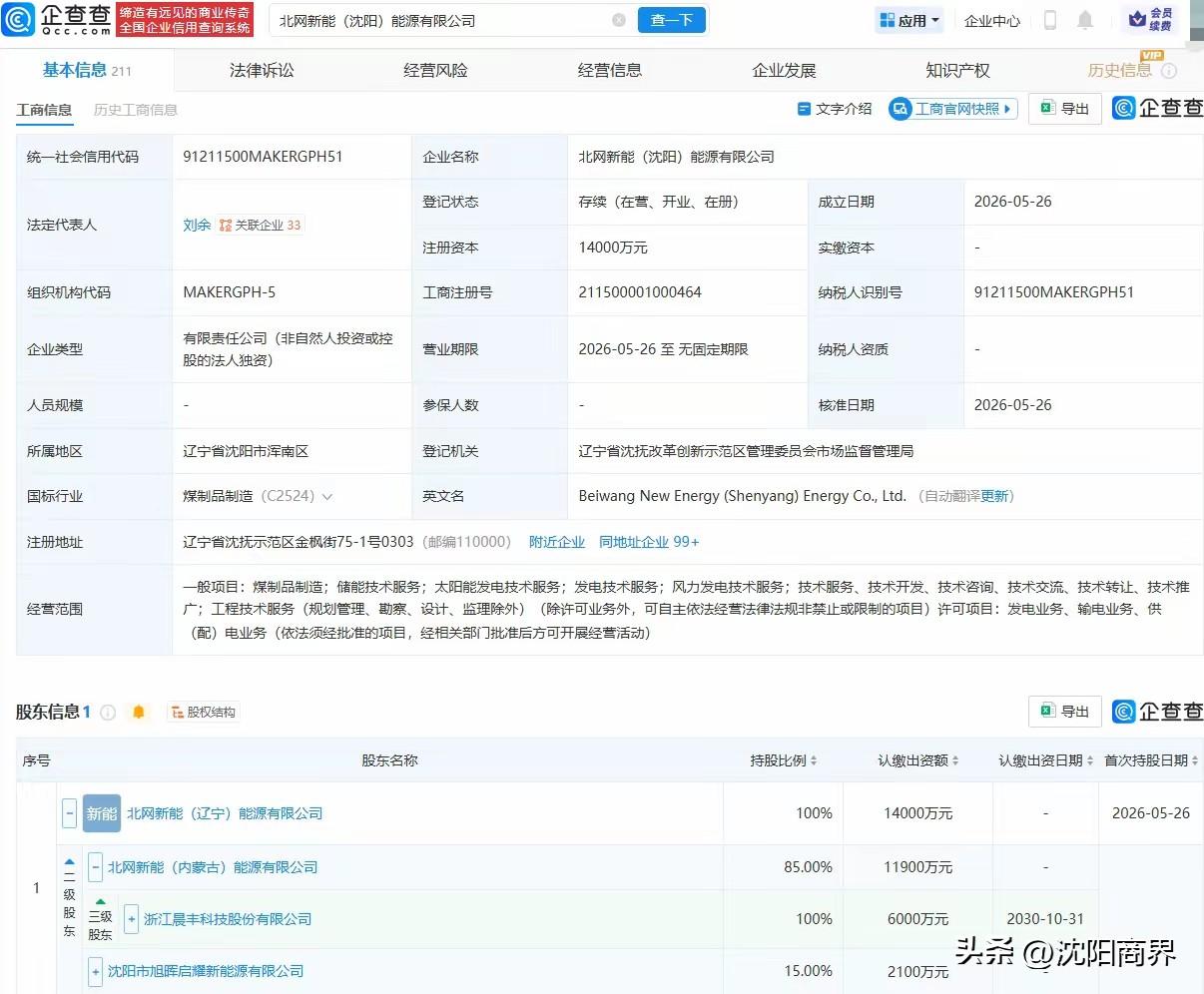Viewport: 1204px width, 994px height.
Task: Open 沈阳市旭晖启耀新能源有限公司 link
Action: tap(206, 971)
